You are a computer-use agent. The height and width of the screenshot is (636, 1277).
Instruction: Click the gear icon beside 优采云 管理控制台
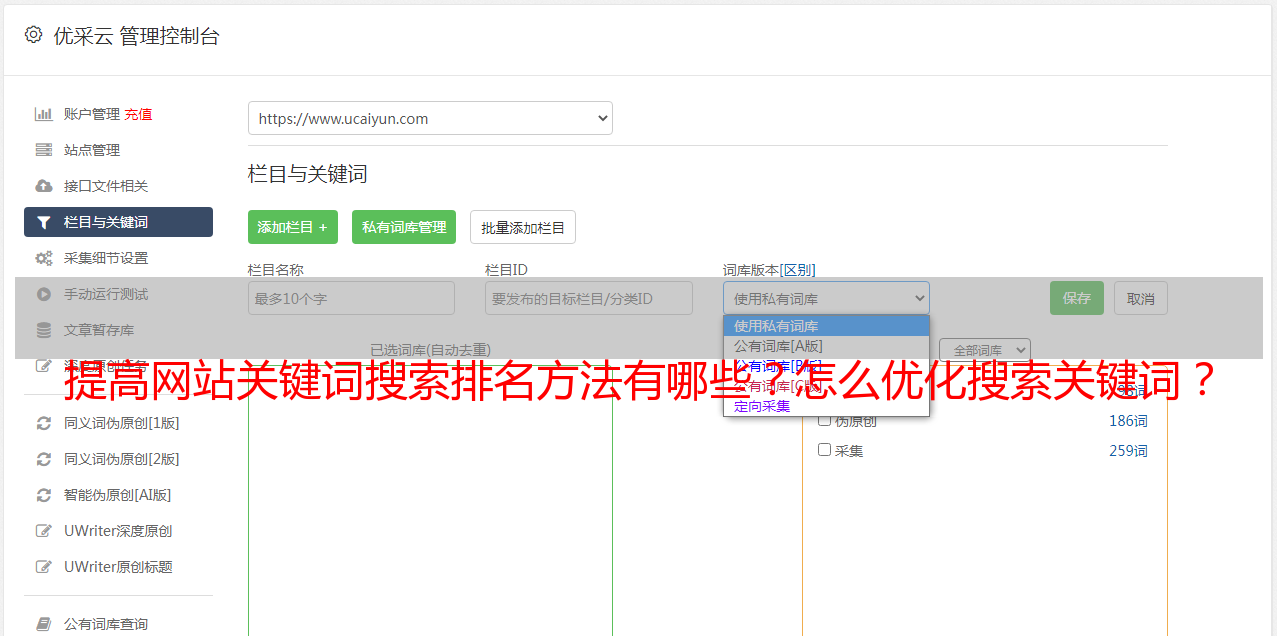(x=33, y=35)
